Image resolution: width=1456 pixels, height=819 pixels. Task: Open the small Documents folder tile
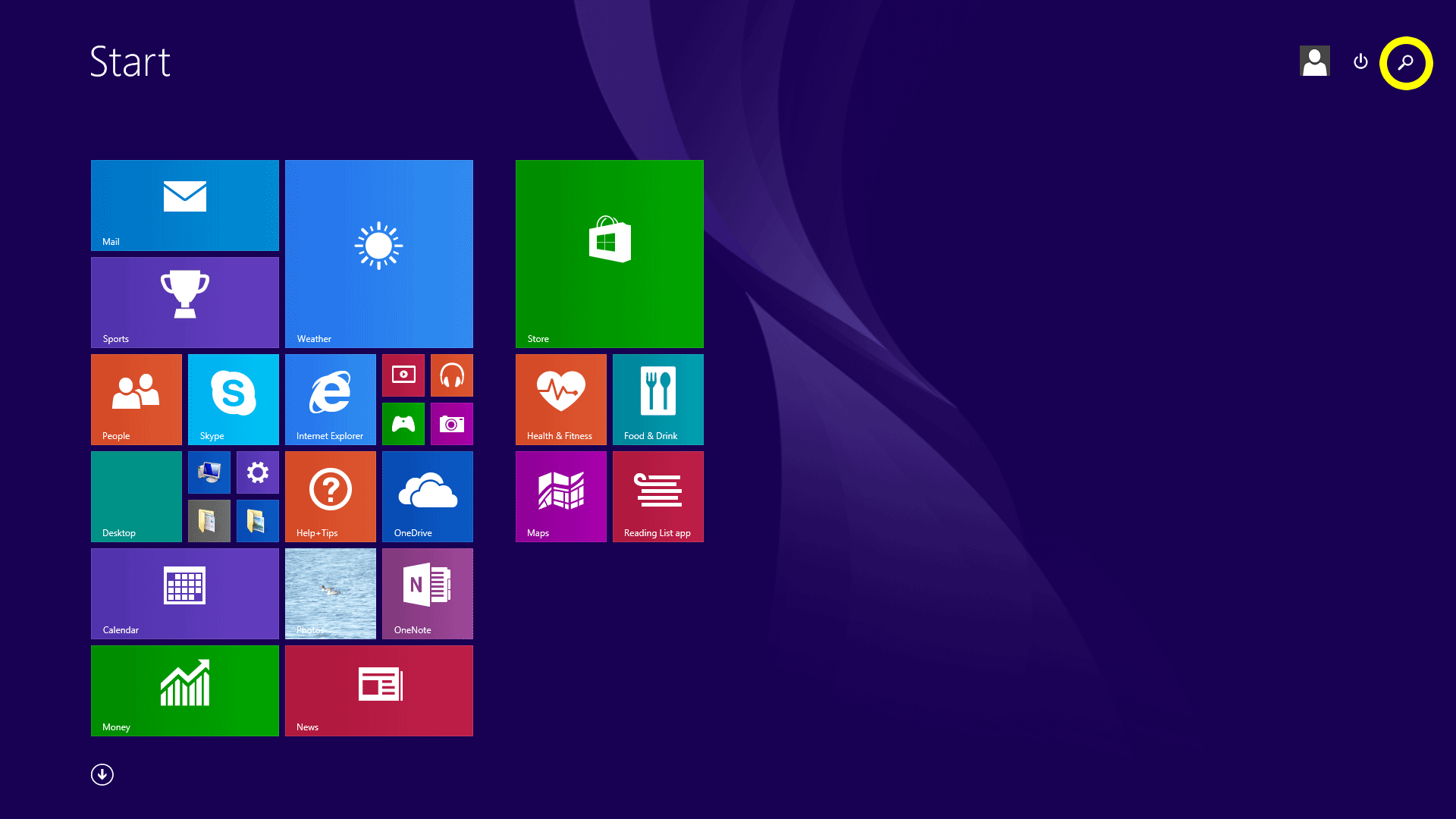pyautogui.click(x=209, y=521)
